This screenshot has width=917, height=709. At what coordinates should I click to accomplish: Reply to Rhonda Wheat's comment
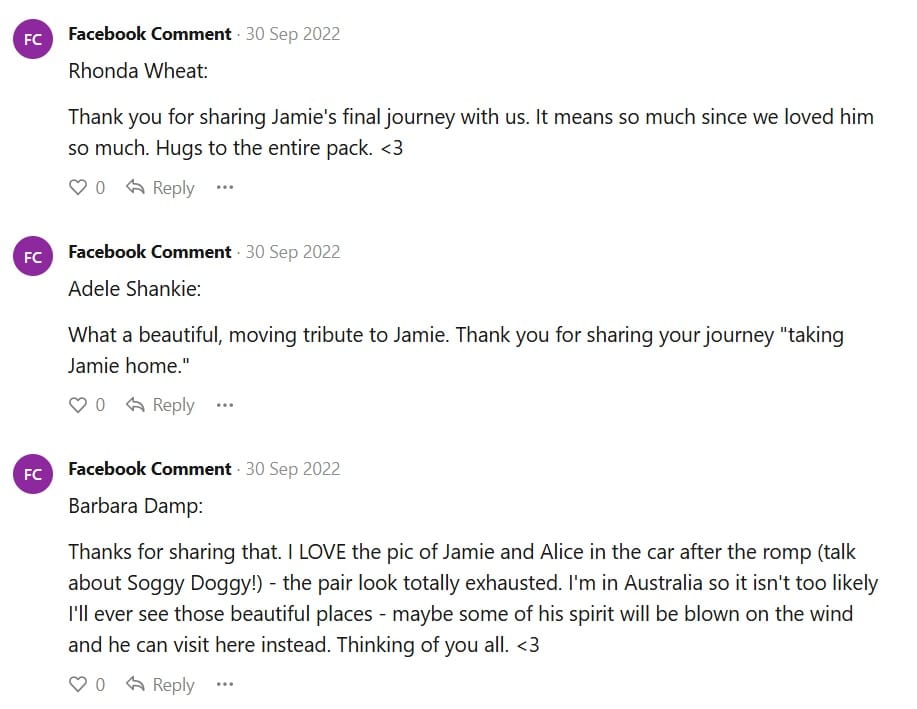[x=161, y=187]
